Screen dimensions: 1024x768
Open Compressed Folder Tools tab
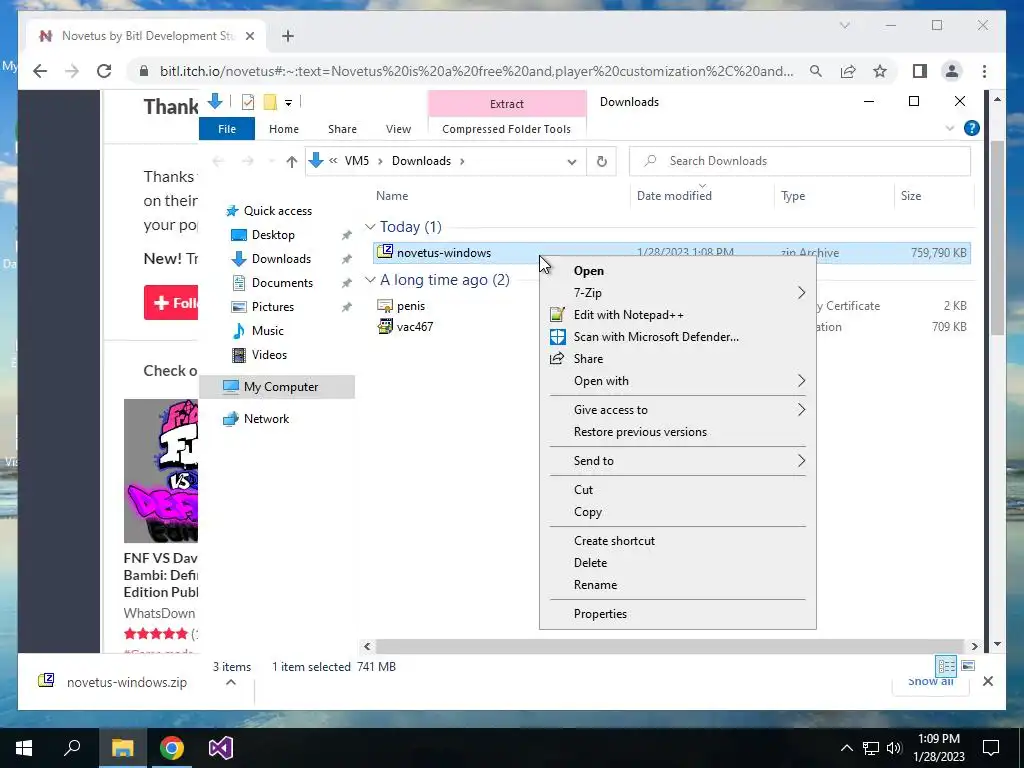[x=506, y=129]
